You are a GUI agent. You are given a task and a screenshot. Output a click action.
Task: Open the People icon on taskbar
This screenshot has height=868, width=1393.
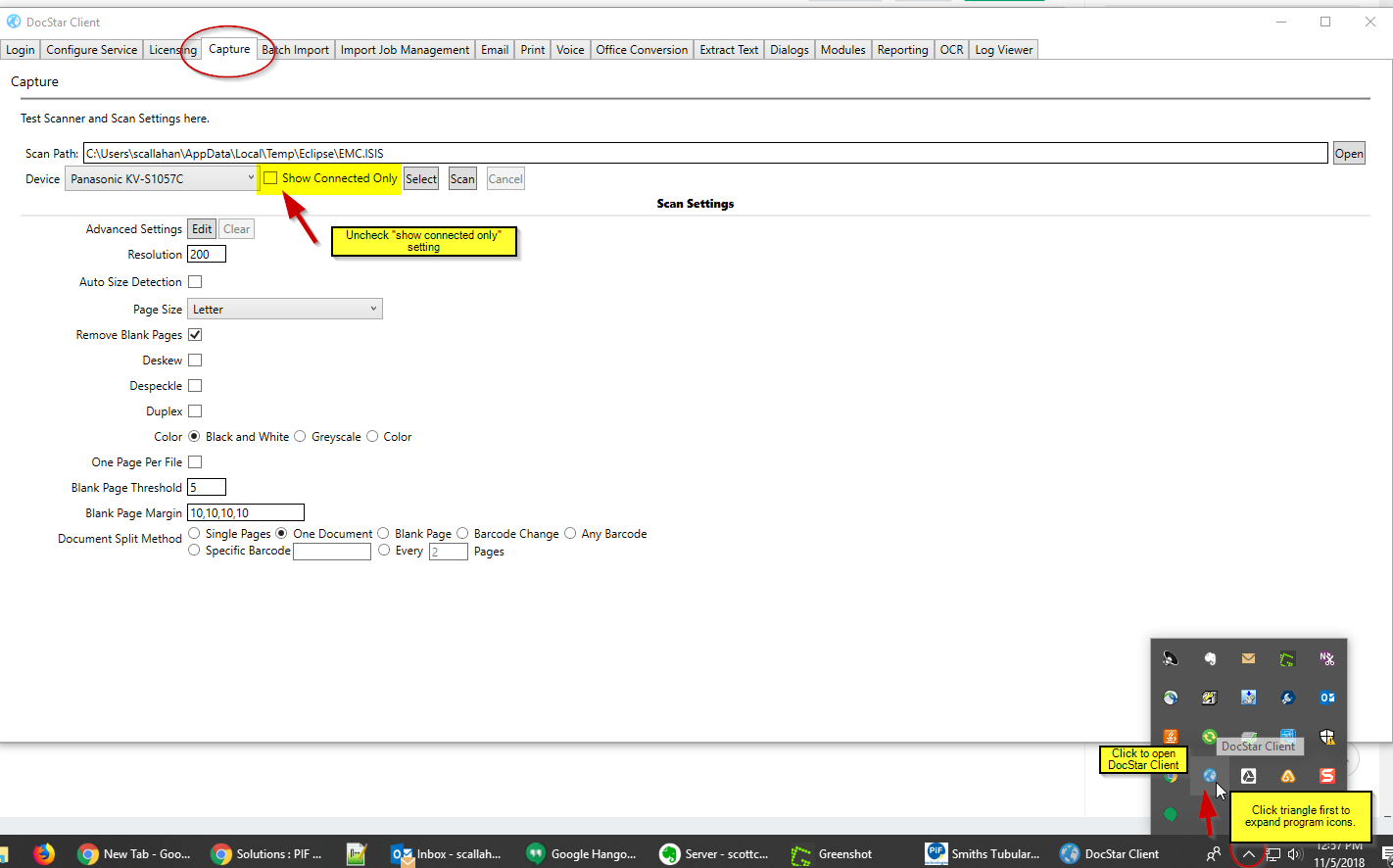click(x=1214, y=854)
